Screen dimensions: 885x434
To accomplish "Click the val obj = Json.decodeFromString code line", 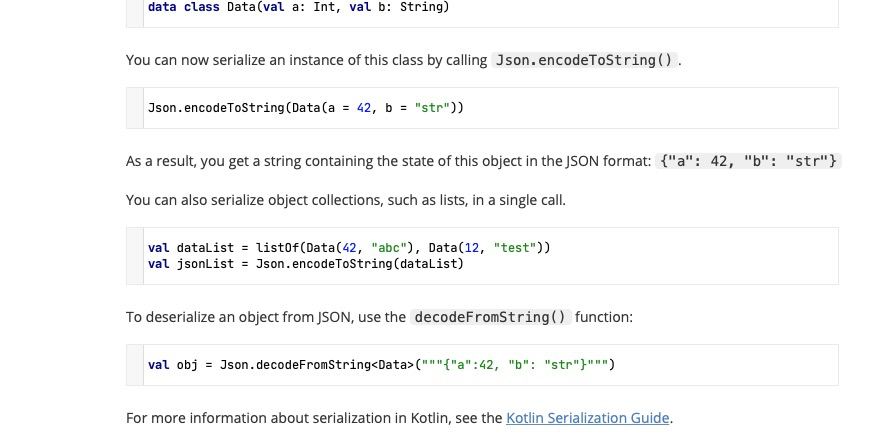I will pos(381,365).
